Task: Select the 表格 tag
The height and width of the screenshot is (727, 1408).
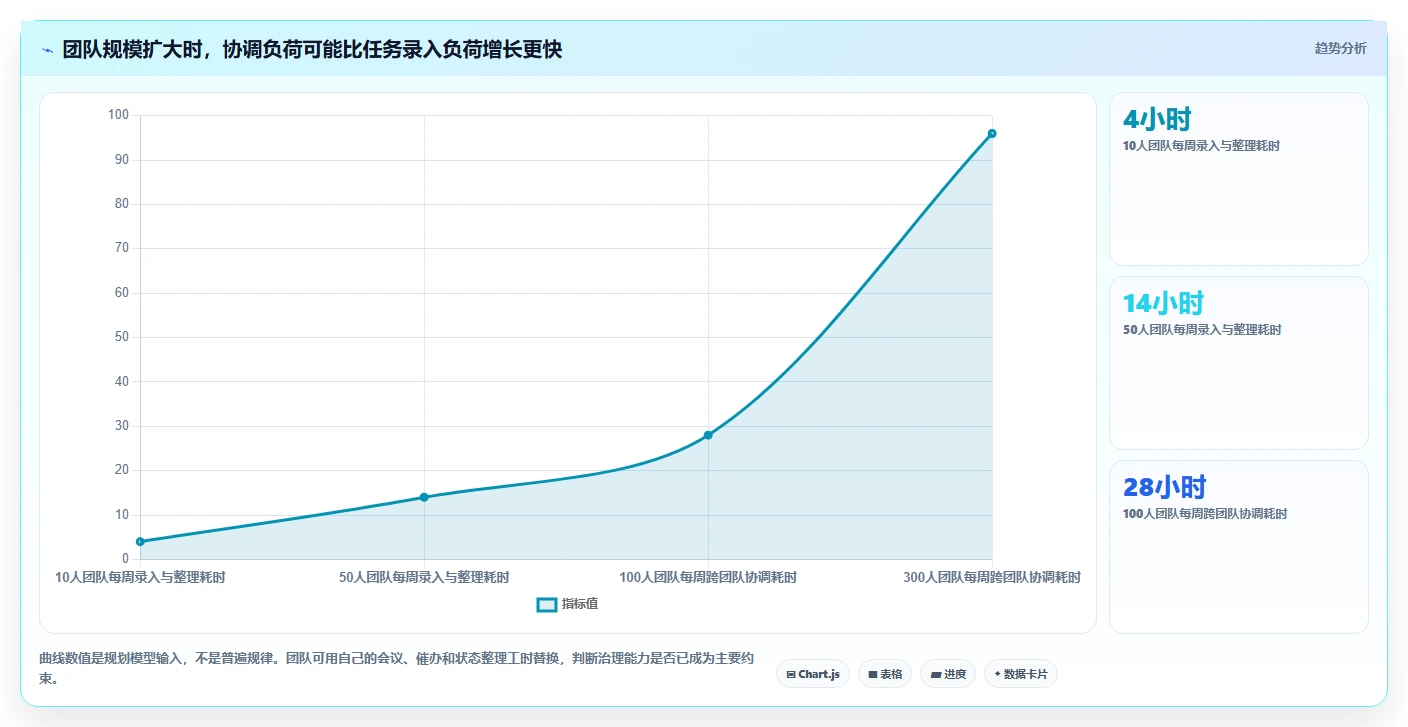Action: point(885,674)
